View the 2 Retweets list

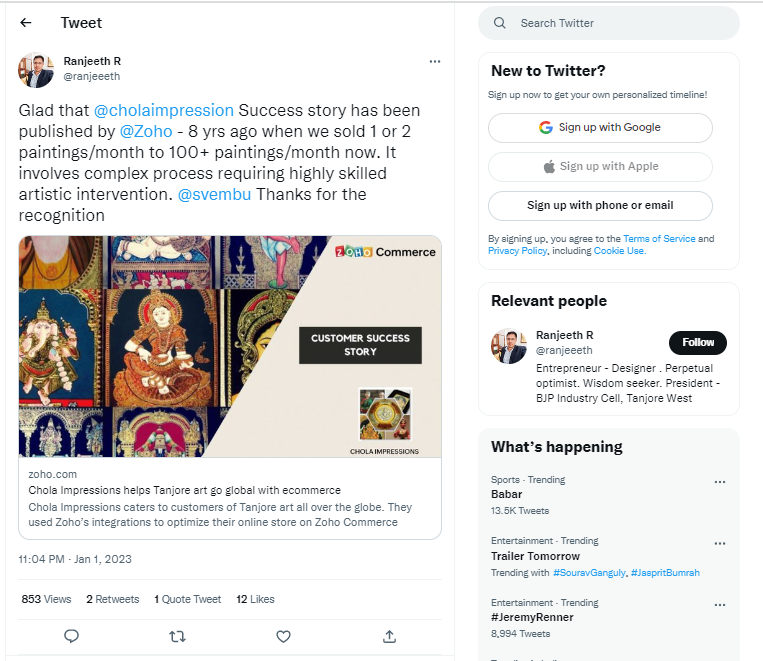[x=113, y=599]
